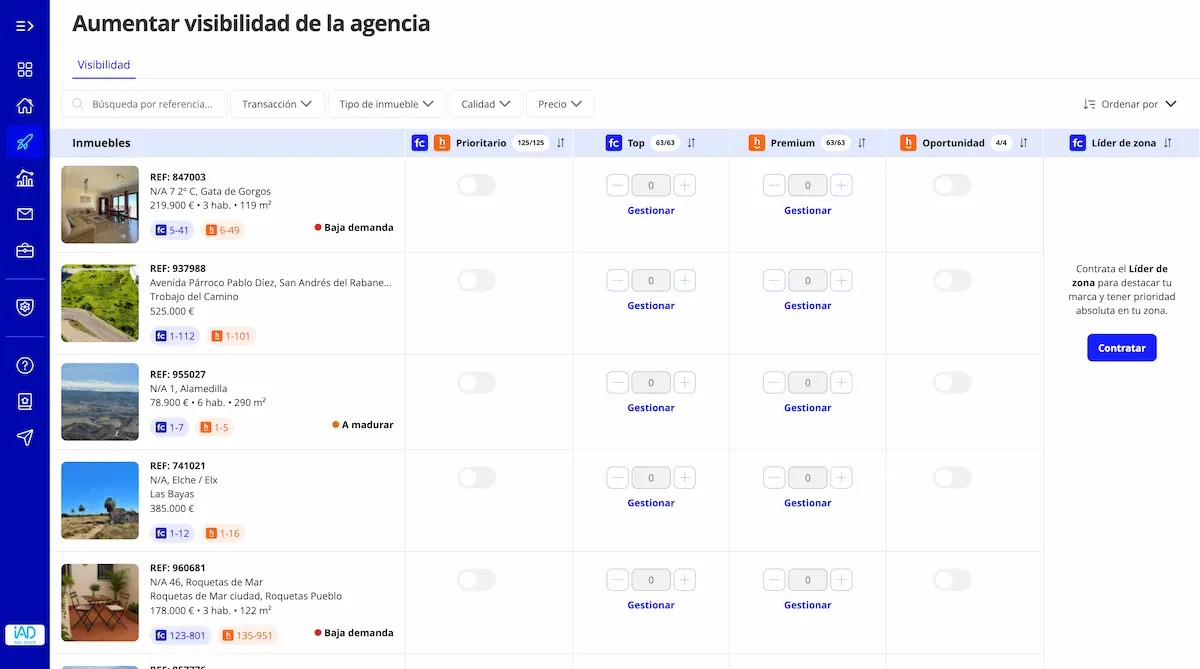This screenshot has height=669, width=1200.
Task: Sort by the Top column arrows
Action: click(692, 143)
